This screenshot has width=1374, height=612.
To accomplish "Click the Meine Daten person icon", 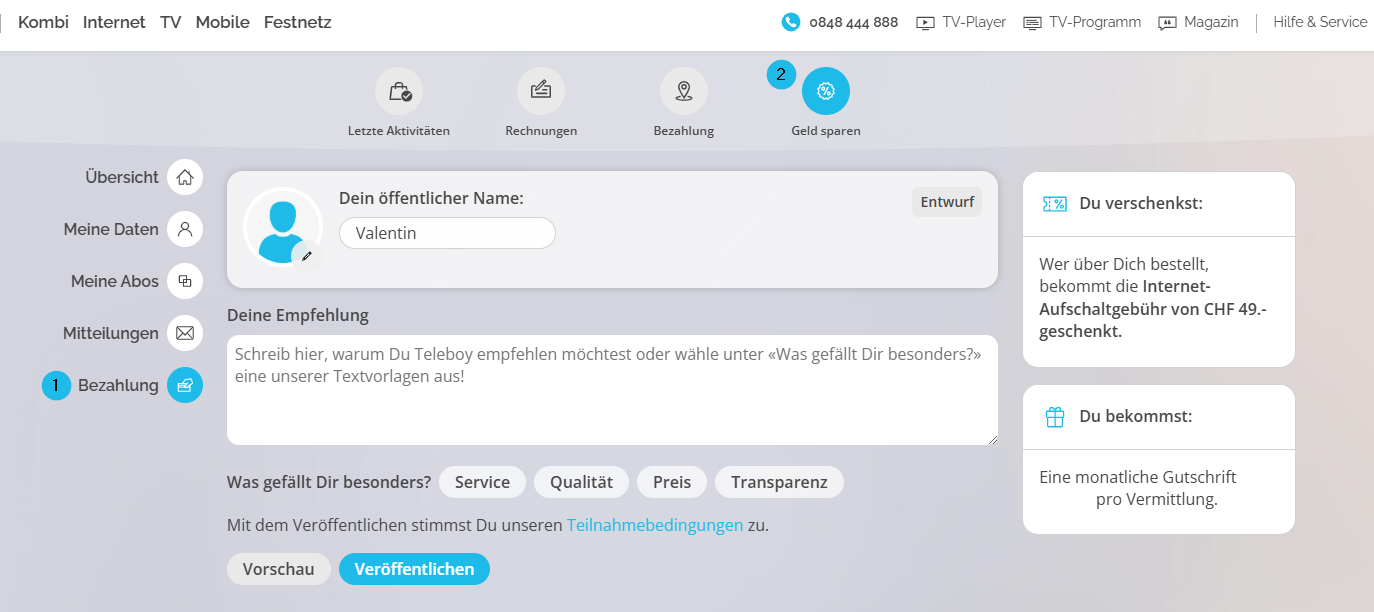I will tap(185, 229).
